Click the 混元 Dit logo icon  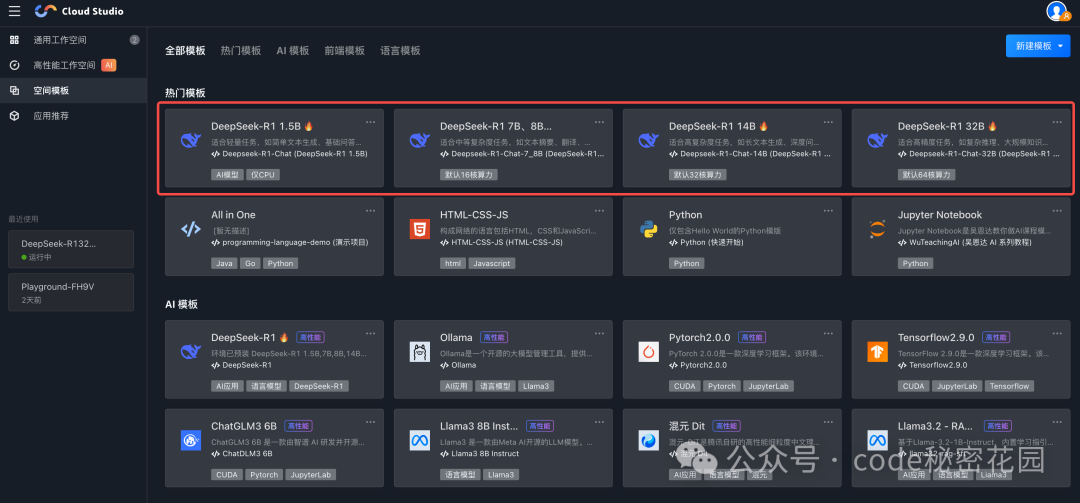click(647, 440)
